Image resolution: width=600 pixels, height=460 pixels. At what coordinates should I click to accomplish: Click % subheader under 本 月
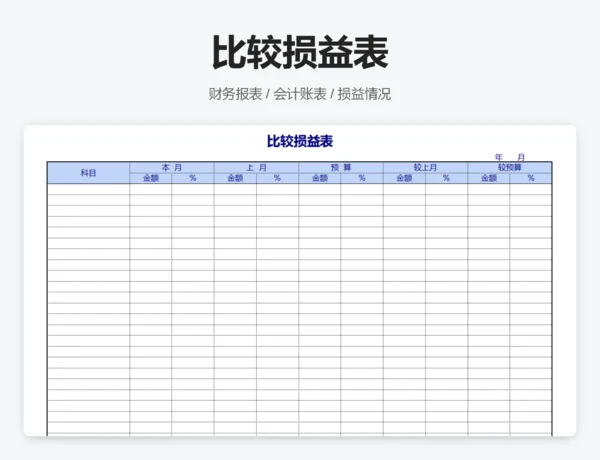click(x=193, y=178)
